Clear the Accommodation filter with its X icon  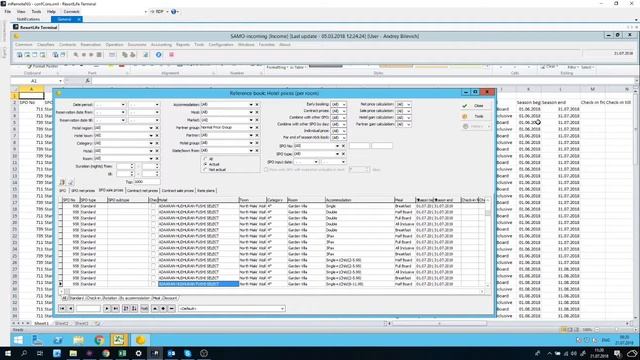tap(257, 105)
